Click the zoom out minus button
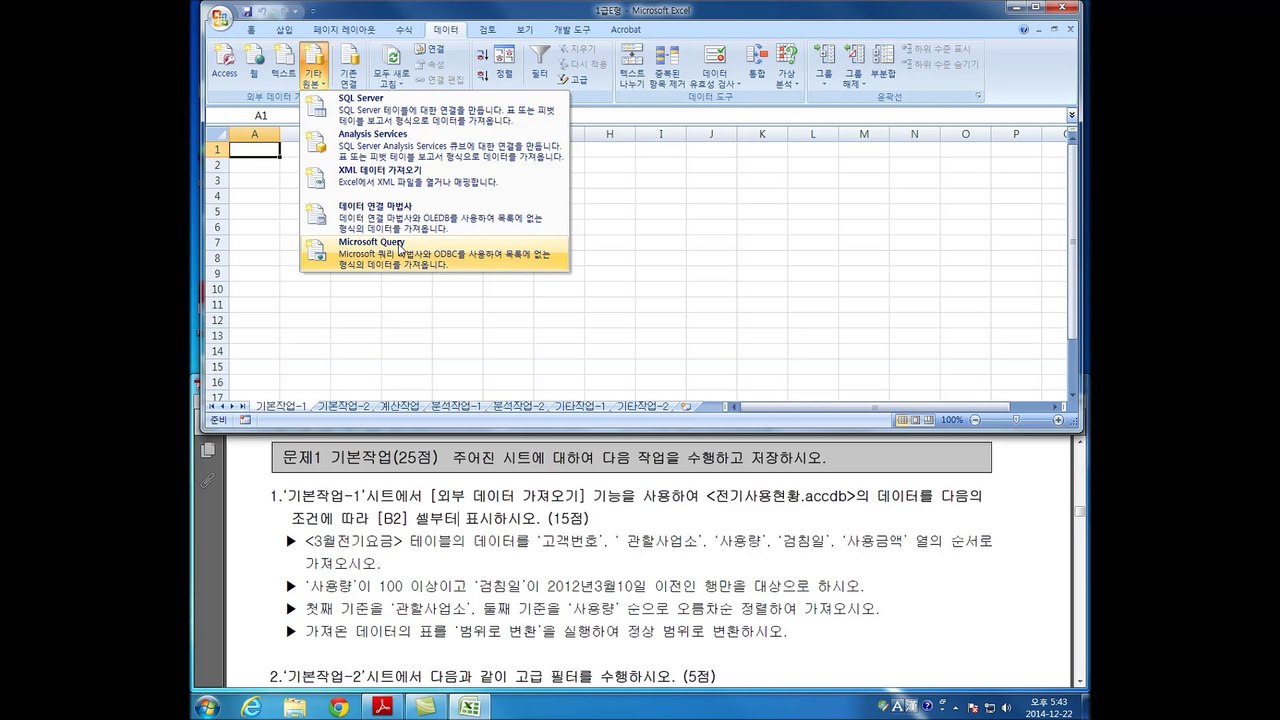This screenshot has height=720, width=1280. click(x=975, y=420)
